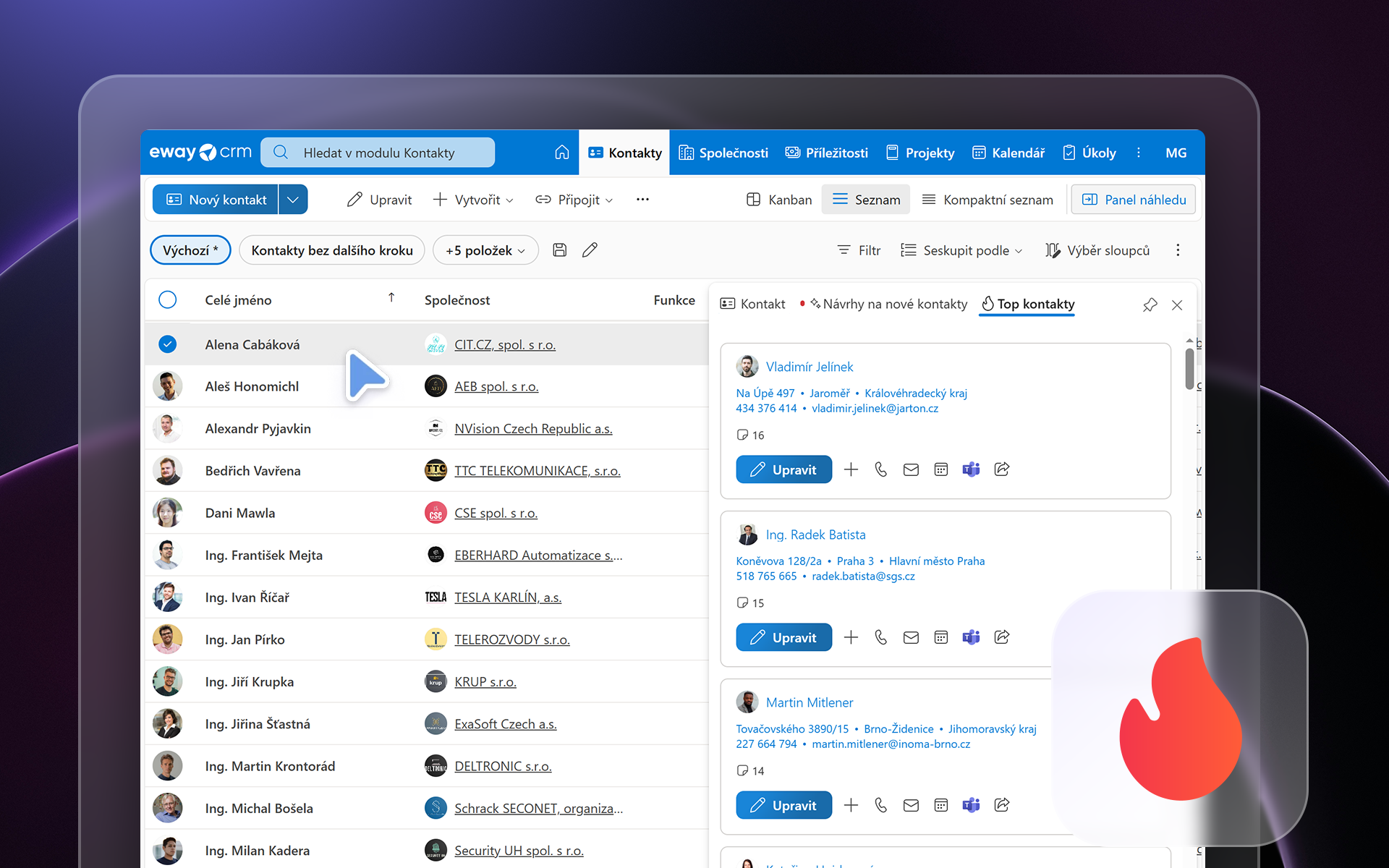Toggle the Panel náhledu preview button
The height and width of the screenshot is (868, 1389).
1134,200
